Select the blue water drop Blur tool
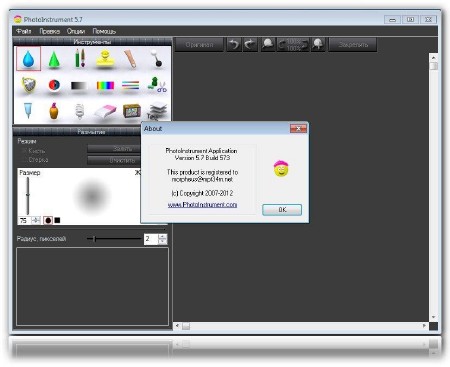This screenshot has height=367, width=450. pyautogui.click(x=28, y=59)
